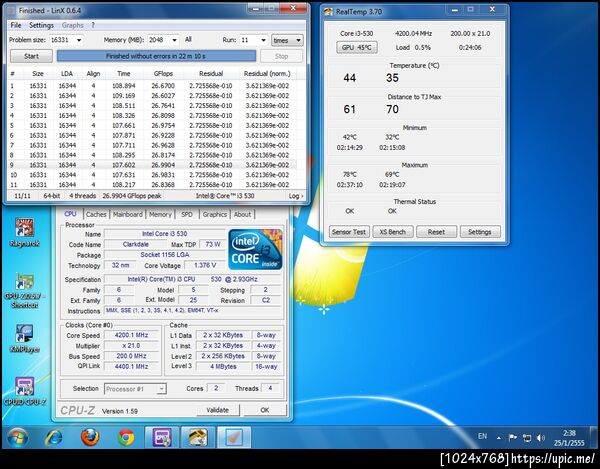Switch to the Mainboard tab in CPU-Z
The width and height of the screenshot is (600, 469).
(128, 215)
